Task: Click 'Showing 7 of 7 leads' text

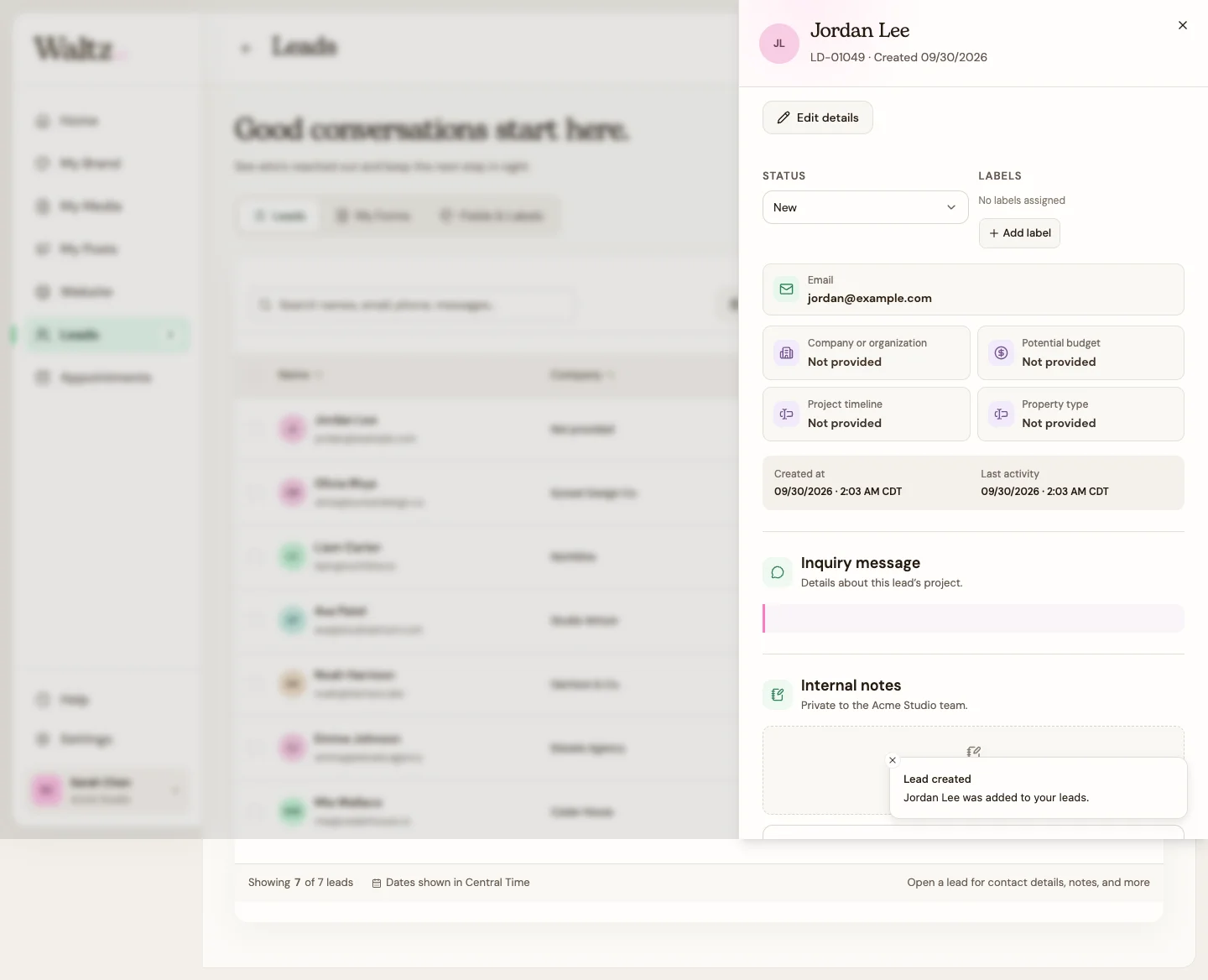Action: point(300,883)
